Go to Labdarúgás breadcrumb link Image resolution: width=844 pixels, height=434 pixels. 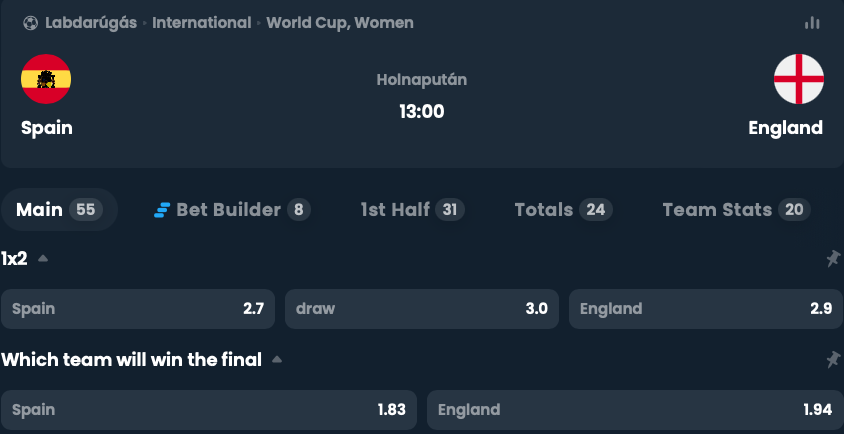click(91, 23)
